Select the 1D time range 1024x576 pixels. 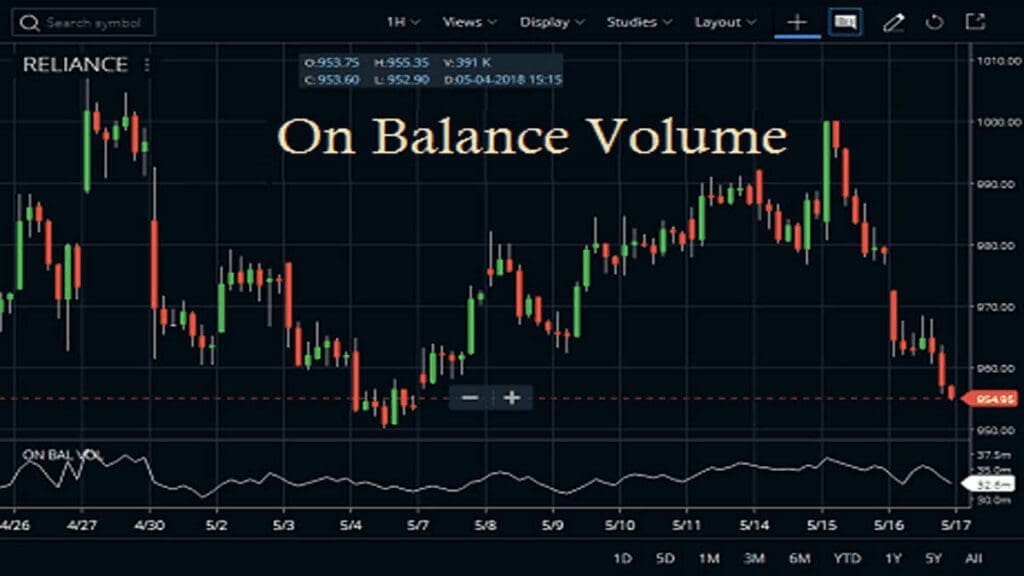622,558
